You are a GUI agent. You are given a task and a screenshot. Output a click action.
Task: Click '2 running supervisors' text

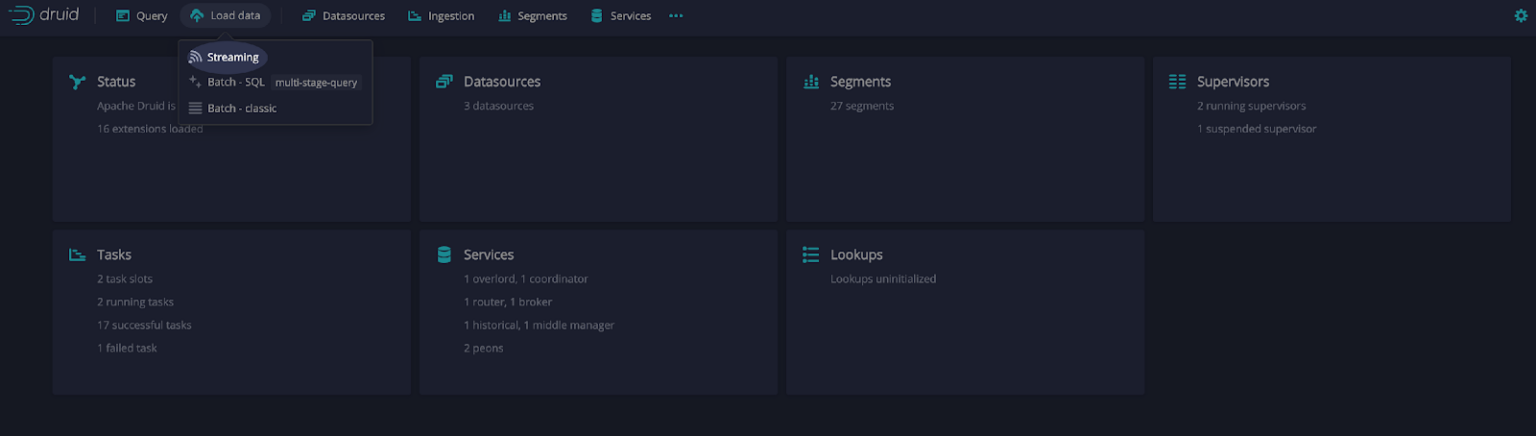[1251, 106]
